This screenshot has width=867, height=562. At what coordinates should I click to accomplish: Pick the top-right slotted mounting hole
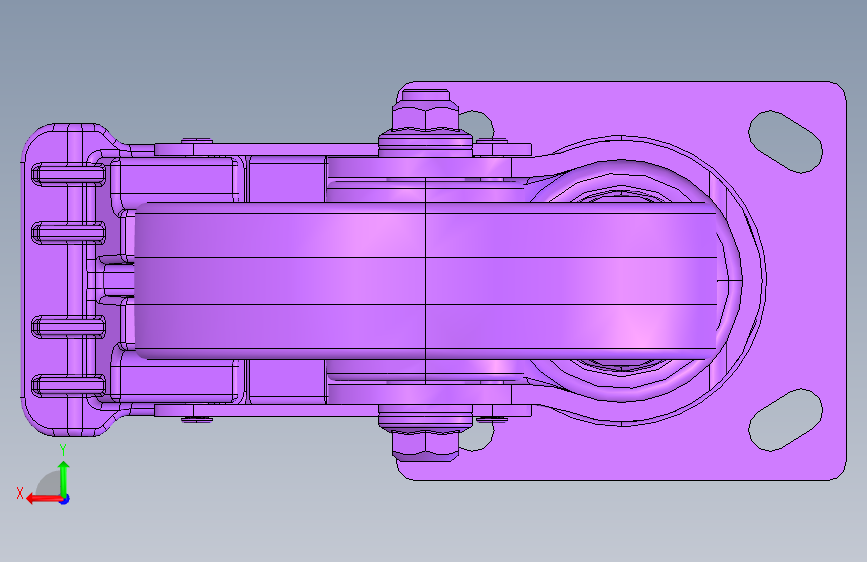(785, 142)
